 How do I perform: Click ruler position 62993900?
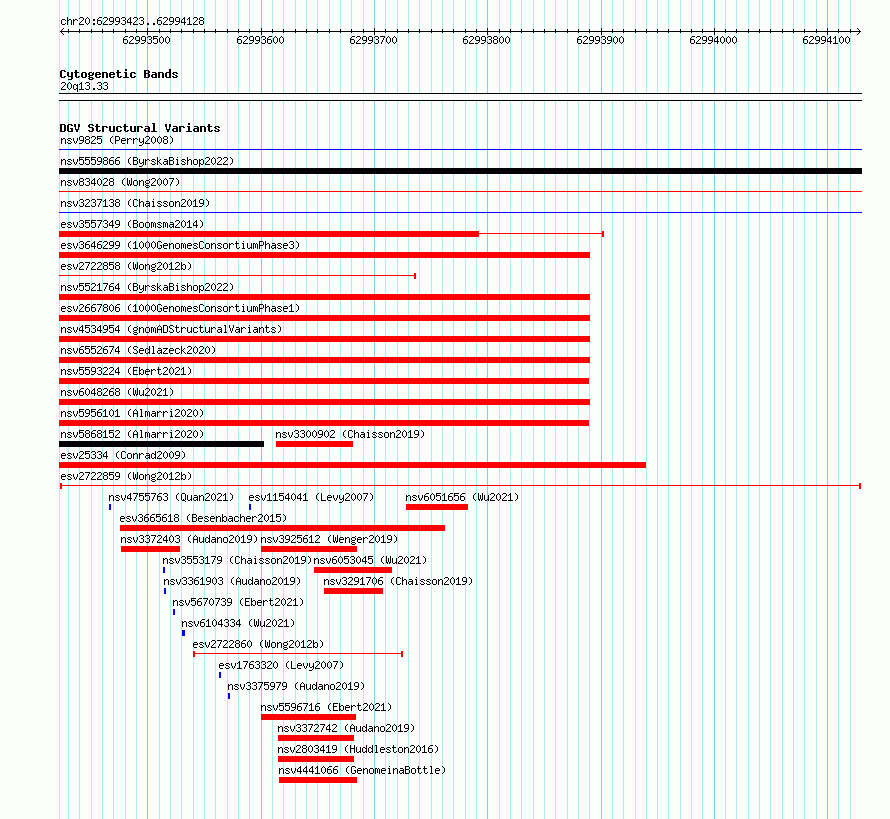tap(600, 40)
